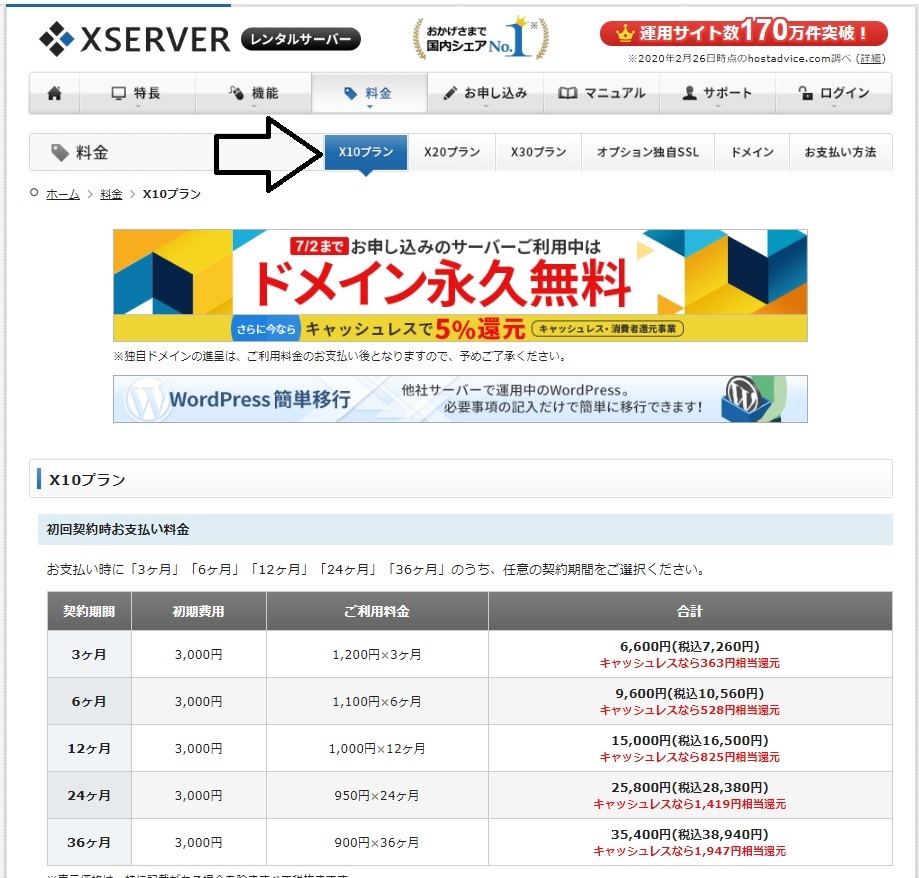The image size is (919, 878).
Task: Click the ログイン login button
Action: click(x=834, y=93)
